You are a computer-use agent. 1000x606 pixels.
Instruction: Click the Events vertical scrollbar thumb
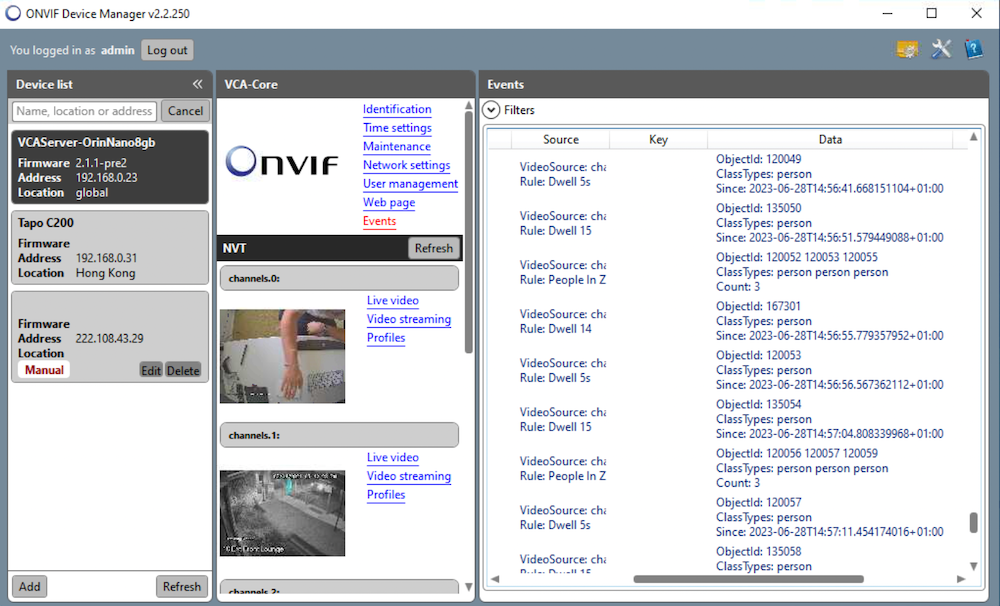(x=973, y=522)
